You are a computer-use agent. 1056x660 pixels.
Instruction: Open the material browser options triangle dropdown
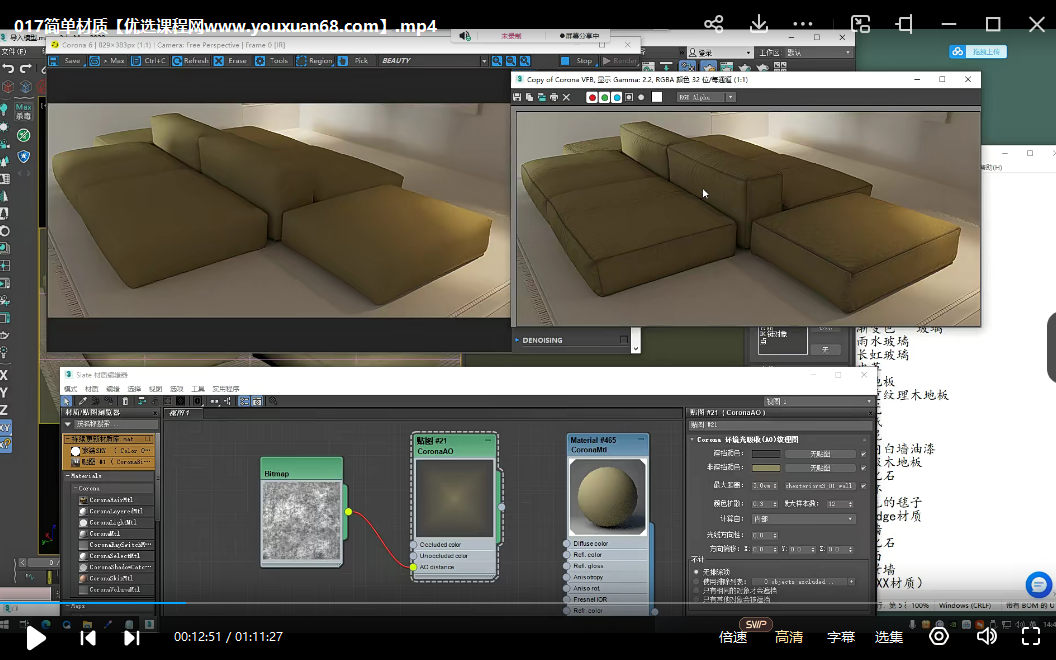[68, 424]
